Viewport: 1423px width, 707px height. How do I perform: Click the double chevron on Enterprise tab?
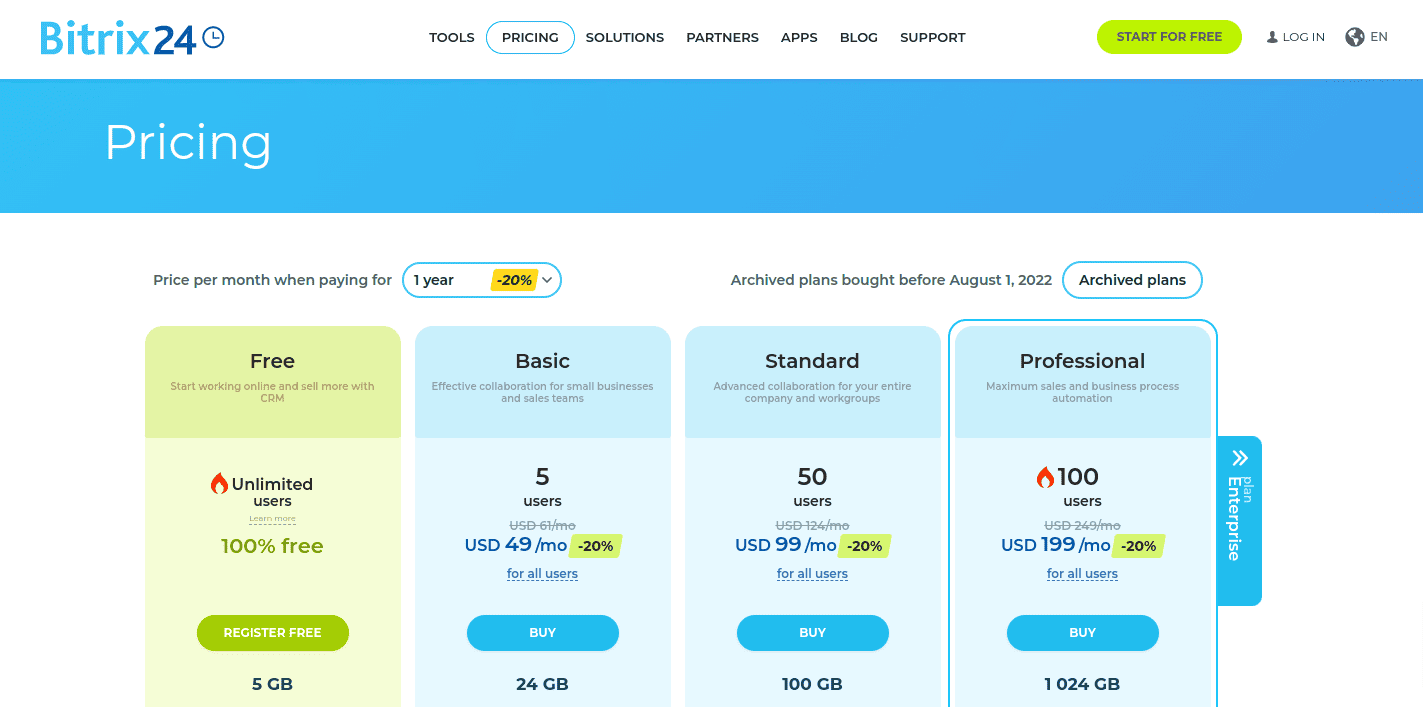pos(1240,458)
